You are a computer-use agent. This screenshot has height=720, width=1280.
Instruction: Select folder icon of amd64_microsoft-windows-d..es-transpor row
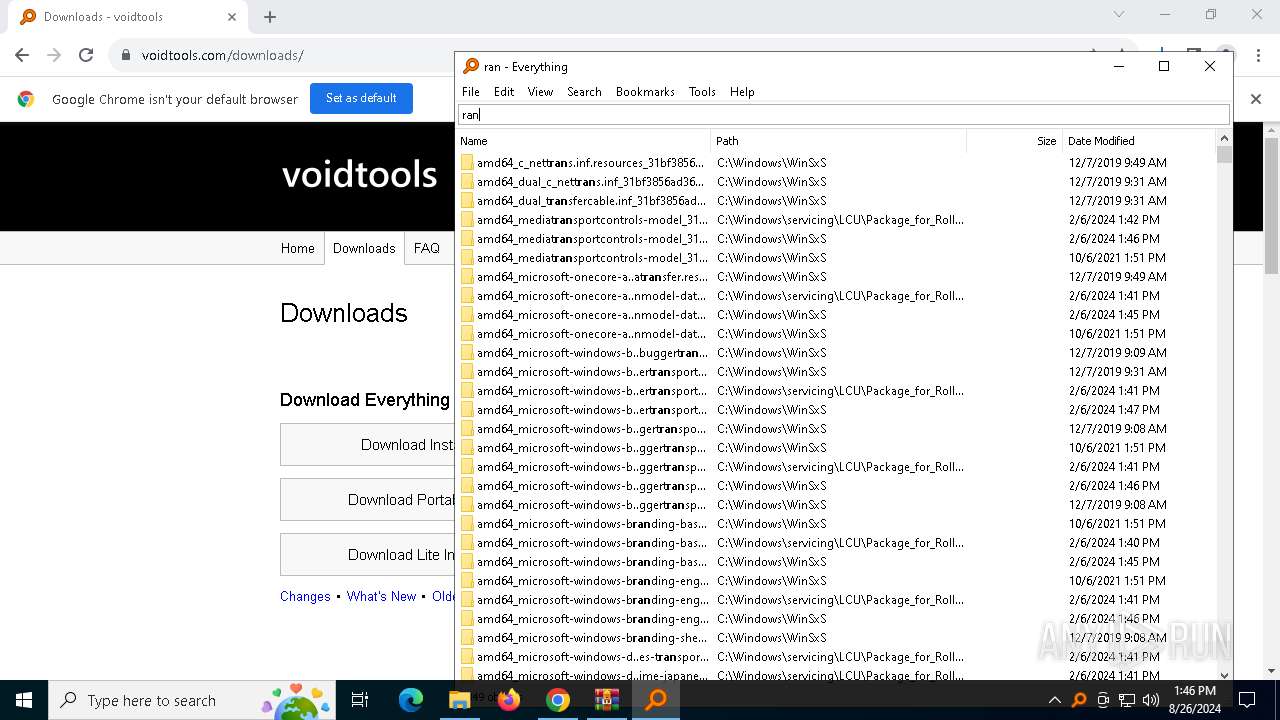(x=467, y=656)
